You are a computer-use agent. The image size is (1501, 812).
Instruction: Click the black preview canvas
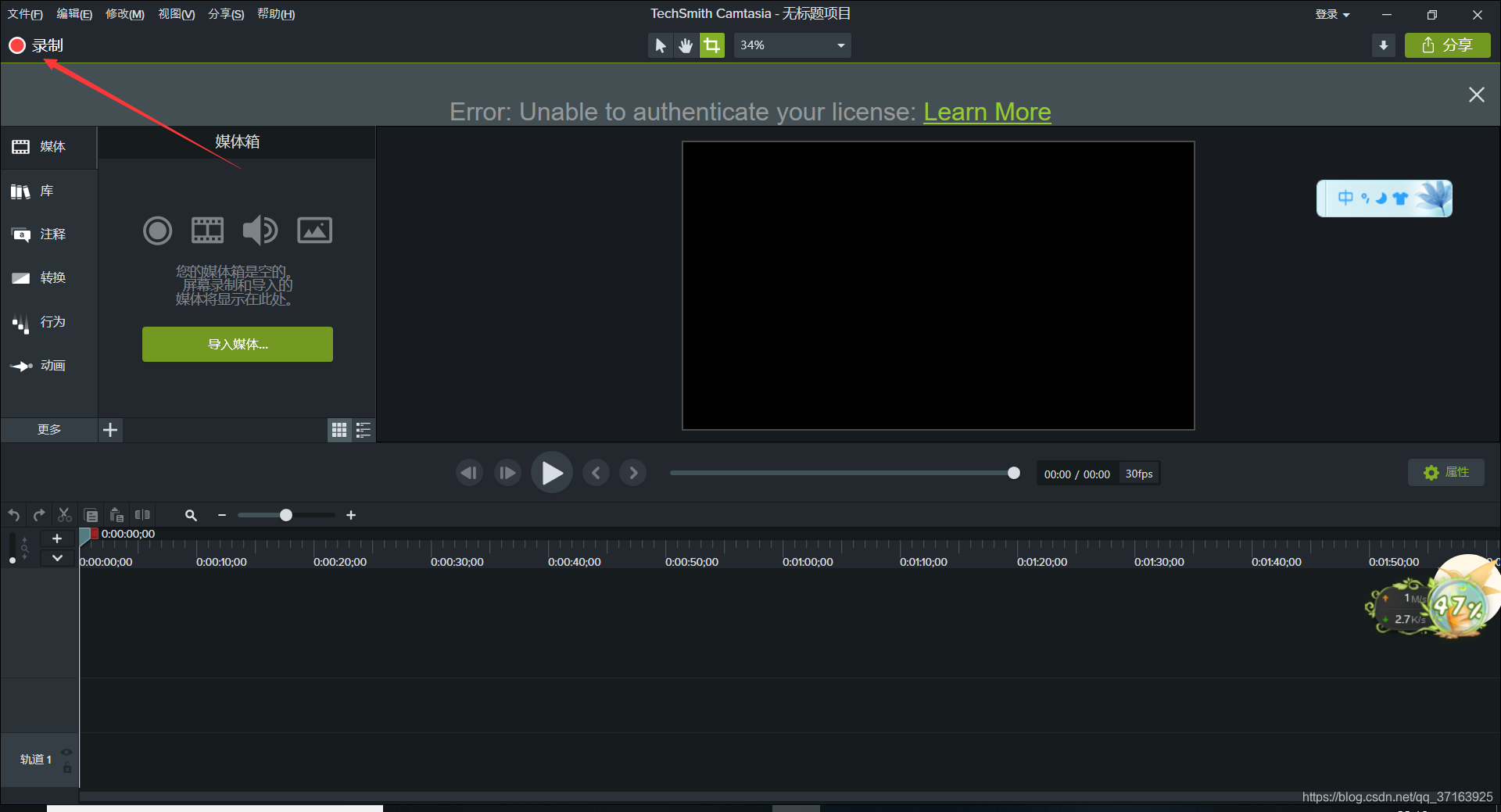tap(938, 285)
